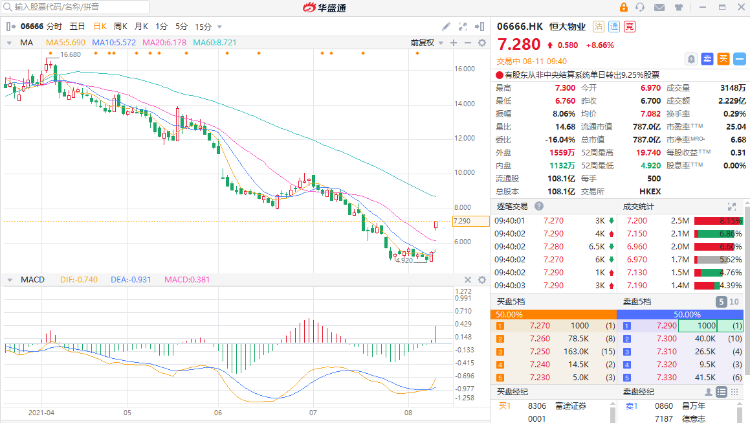The image size is (750, 423).
Task: Click the 窝 warrant badge
Action: pyautogui.click(x=630, y=27)
